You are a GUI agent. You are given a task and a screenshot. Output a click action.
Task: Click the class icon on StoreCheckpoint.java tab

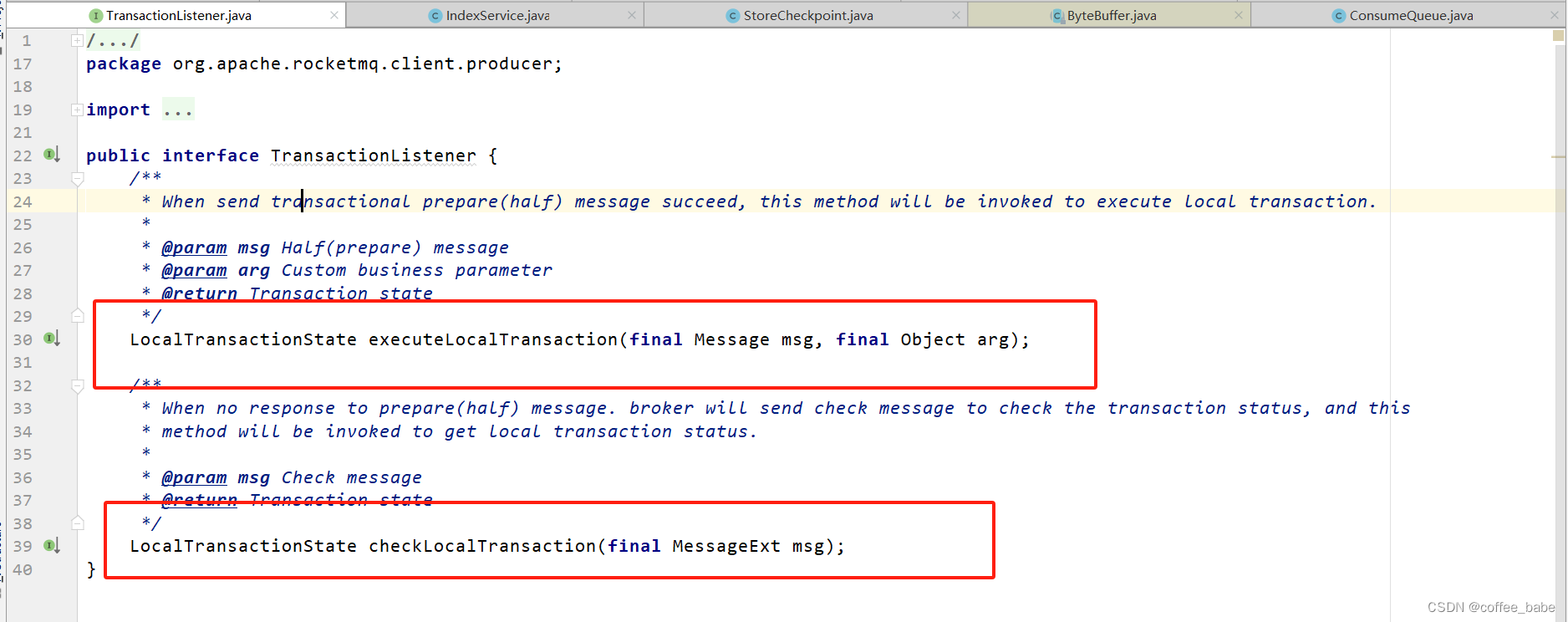(733, 16)
